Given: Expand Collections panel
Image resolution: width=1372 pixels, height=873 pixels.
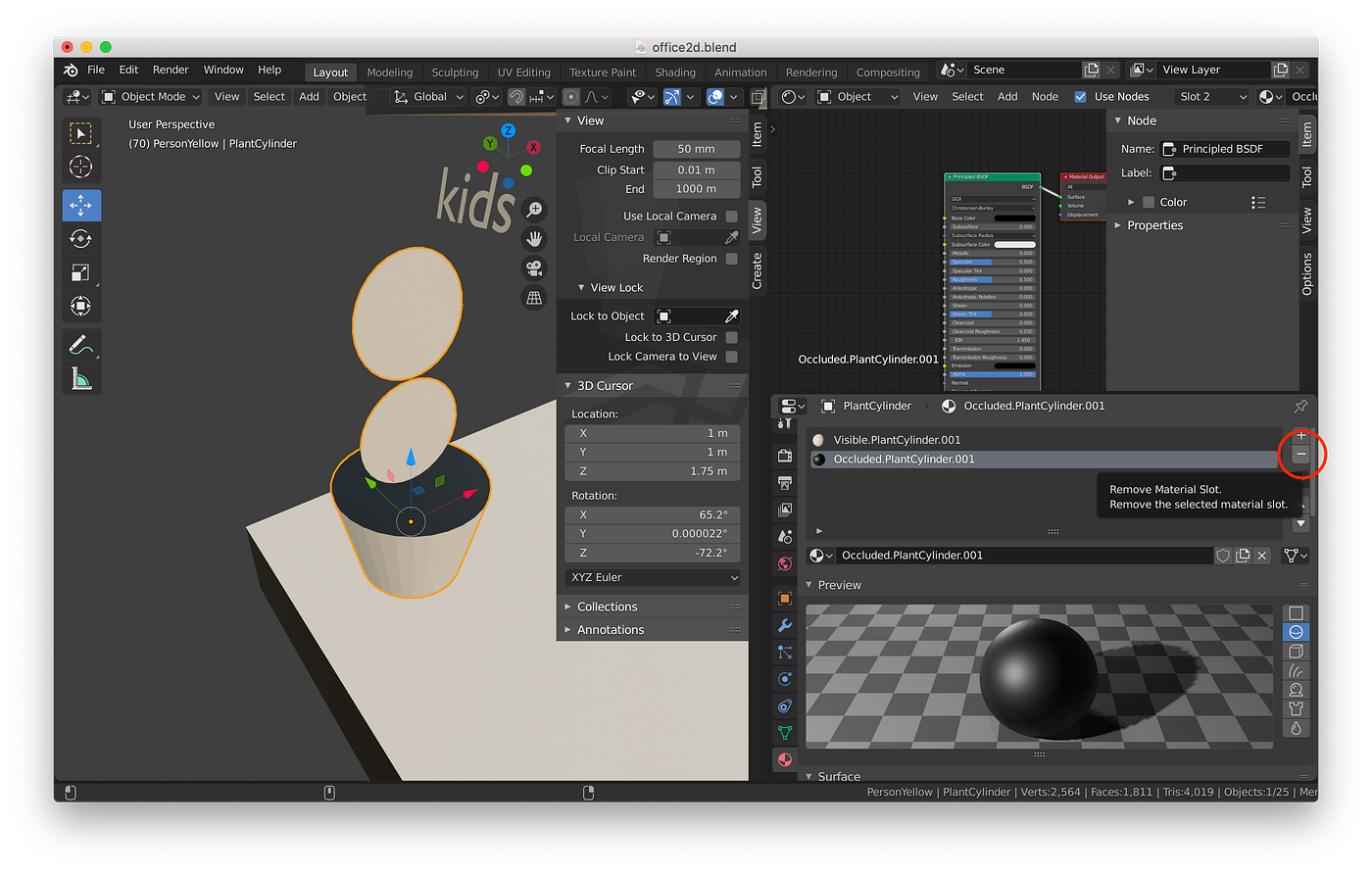Looking at the screenshot, I should pos(653,607).
